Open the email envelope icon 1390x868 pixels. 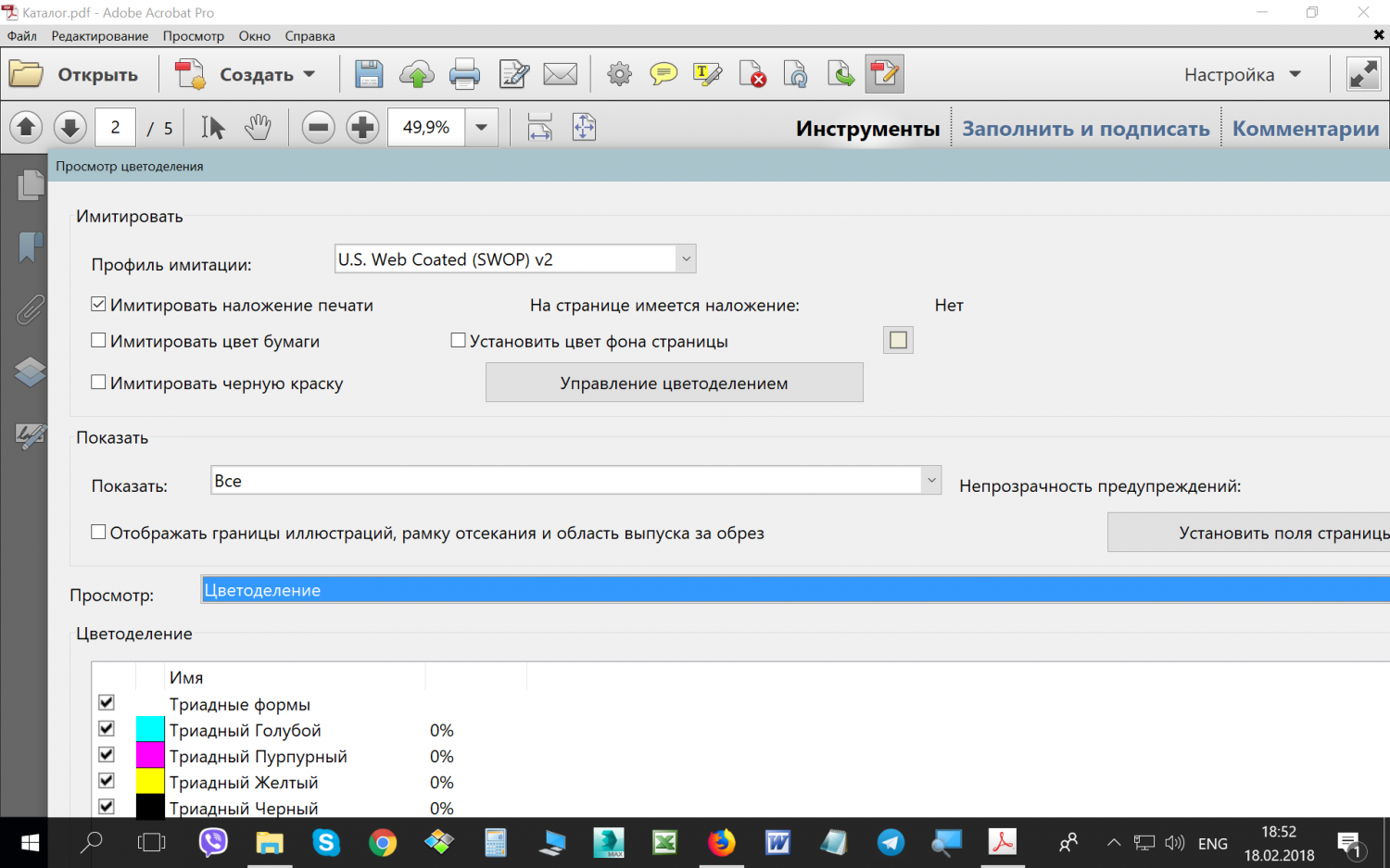coord(560,74)
